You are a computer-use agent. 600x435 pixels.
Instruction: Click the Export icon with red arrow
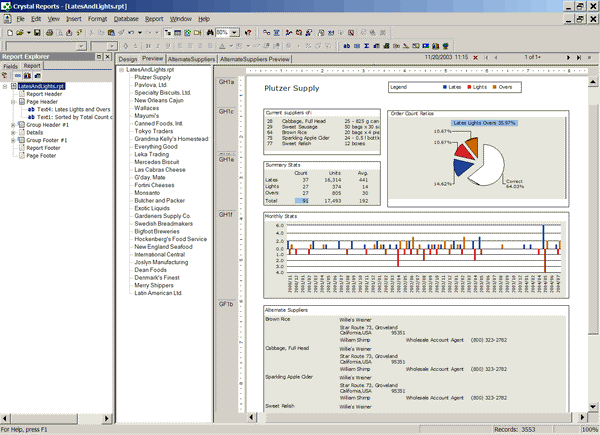69,33
